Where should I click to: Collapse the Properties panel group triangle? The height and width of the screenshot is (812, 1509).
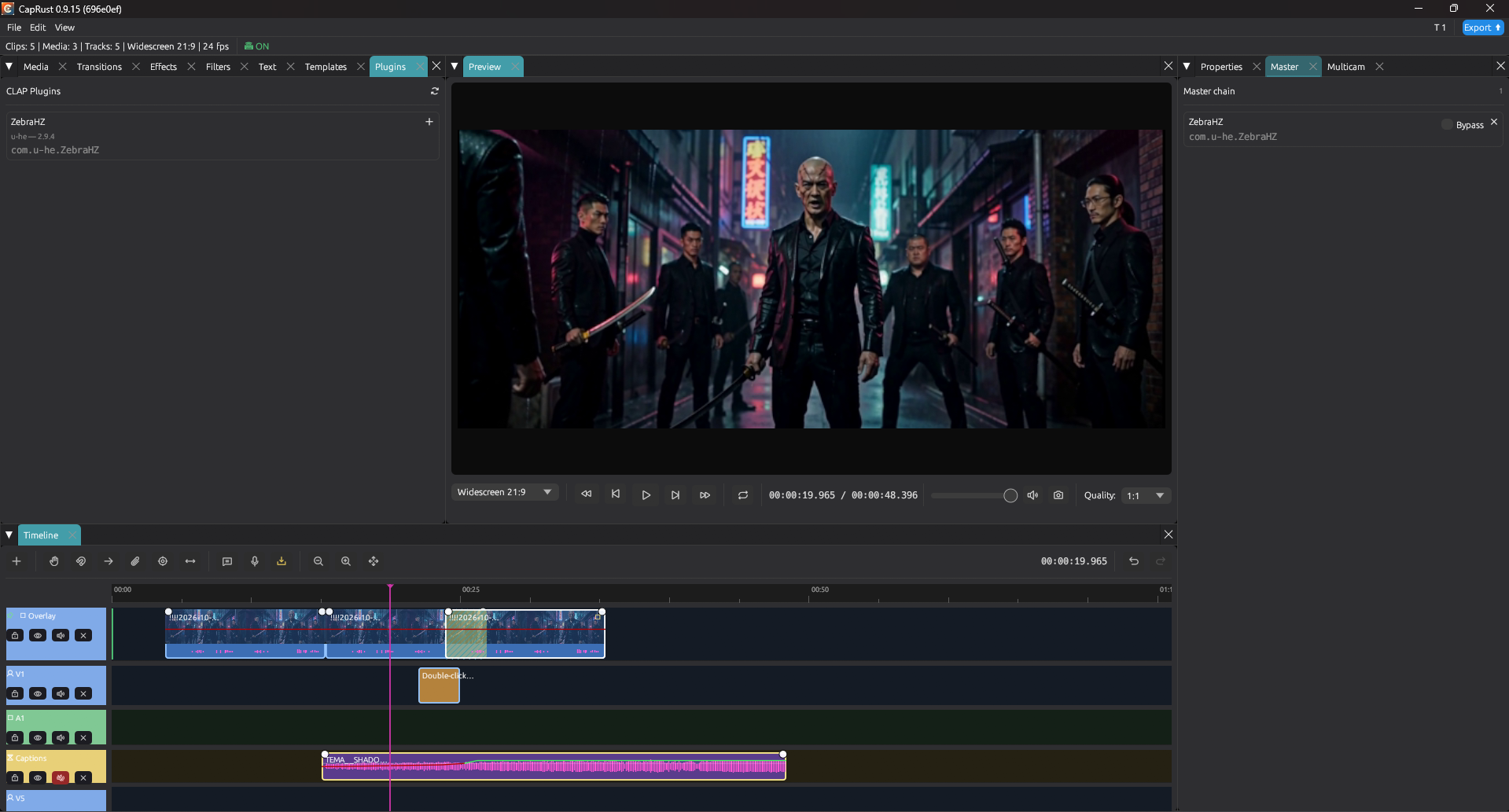[x=1187, y=66]
